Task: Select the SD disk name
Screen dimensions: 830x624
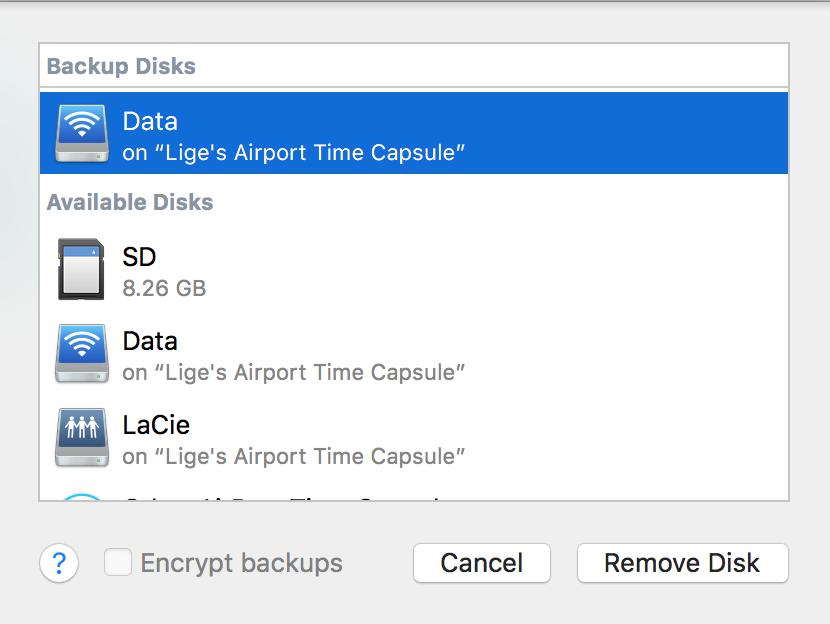Action: [x=140, y=257]
